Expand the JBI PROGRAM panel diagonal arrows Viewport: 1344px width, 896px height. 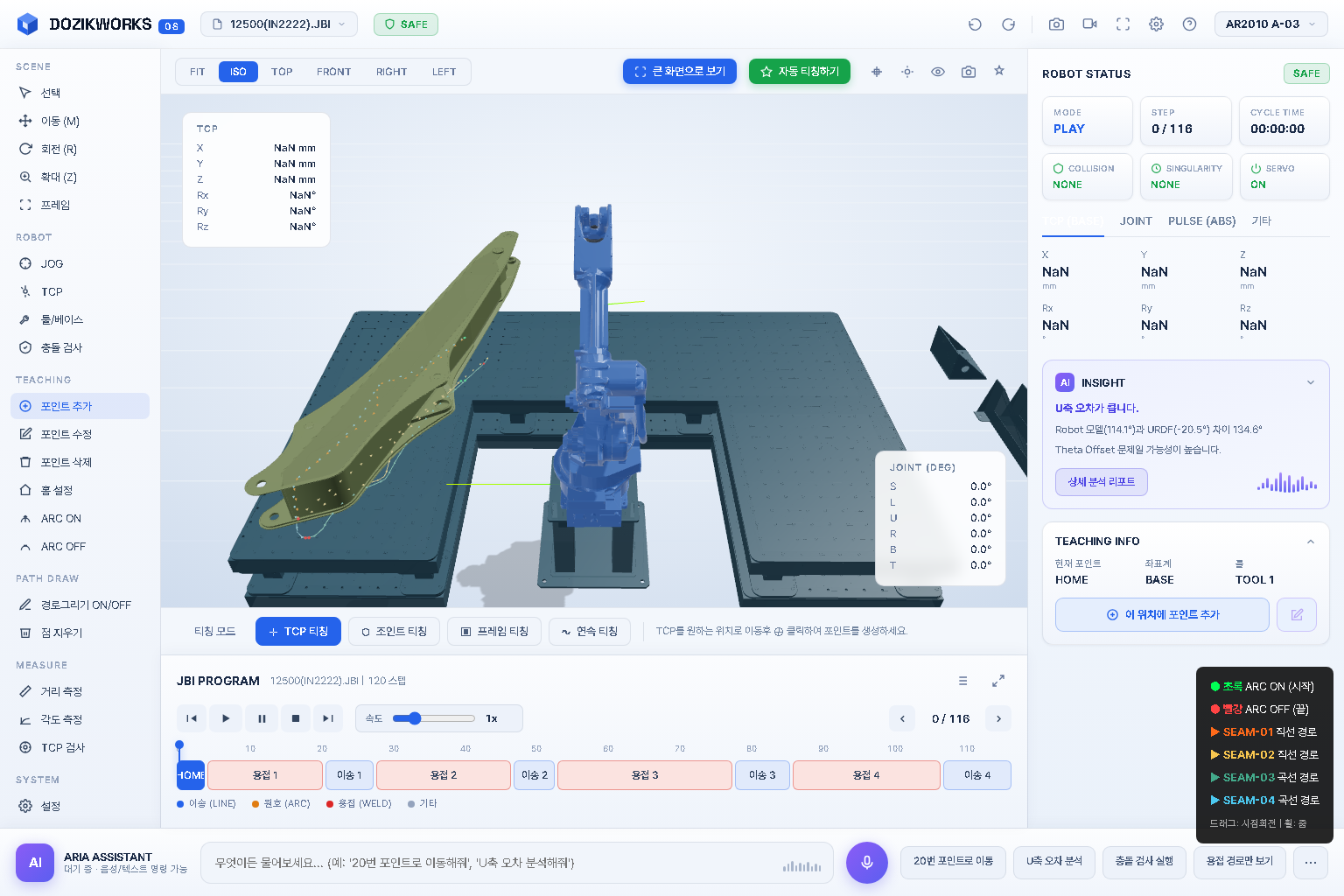[x=998, y=681]
